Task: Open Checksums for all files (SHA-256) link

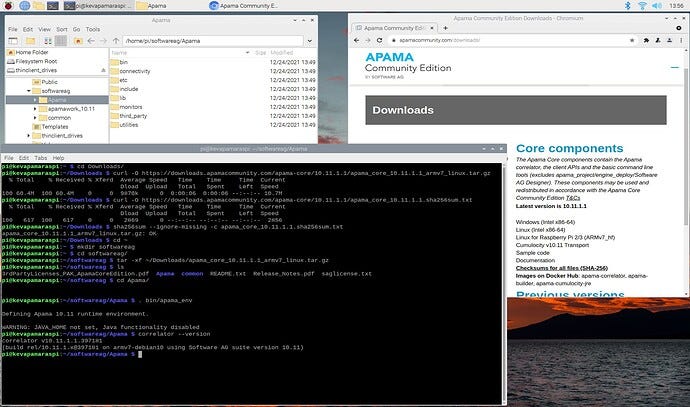Action: pos(562,268)
